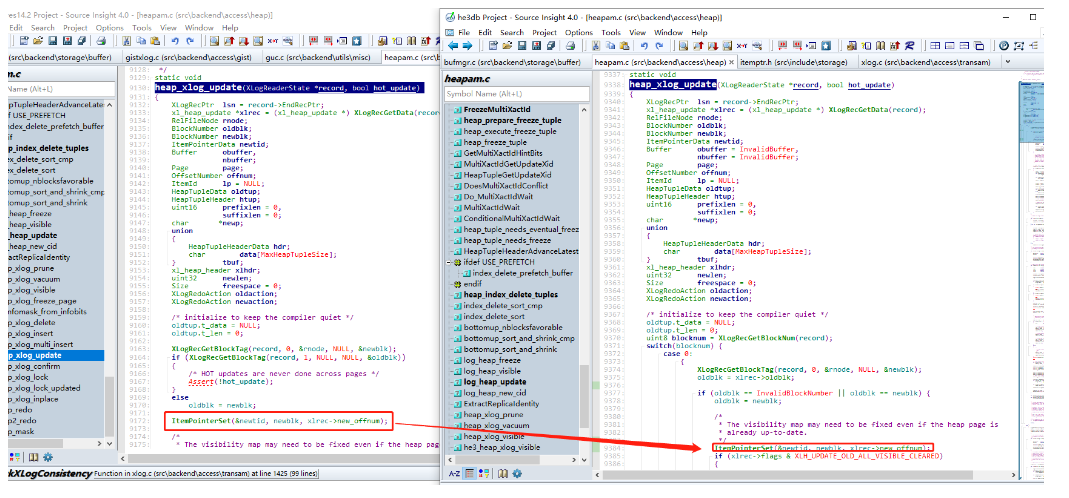The width and height of the screenshot is (1069, 498).
Task: Click star bookmark icon in left window toolbar
Action: tap(357, 41)
